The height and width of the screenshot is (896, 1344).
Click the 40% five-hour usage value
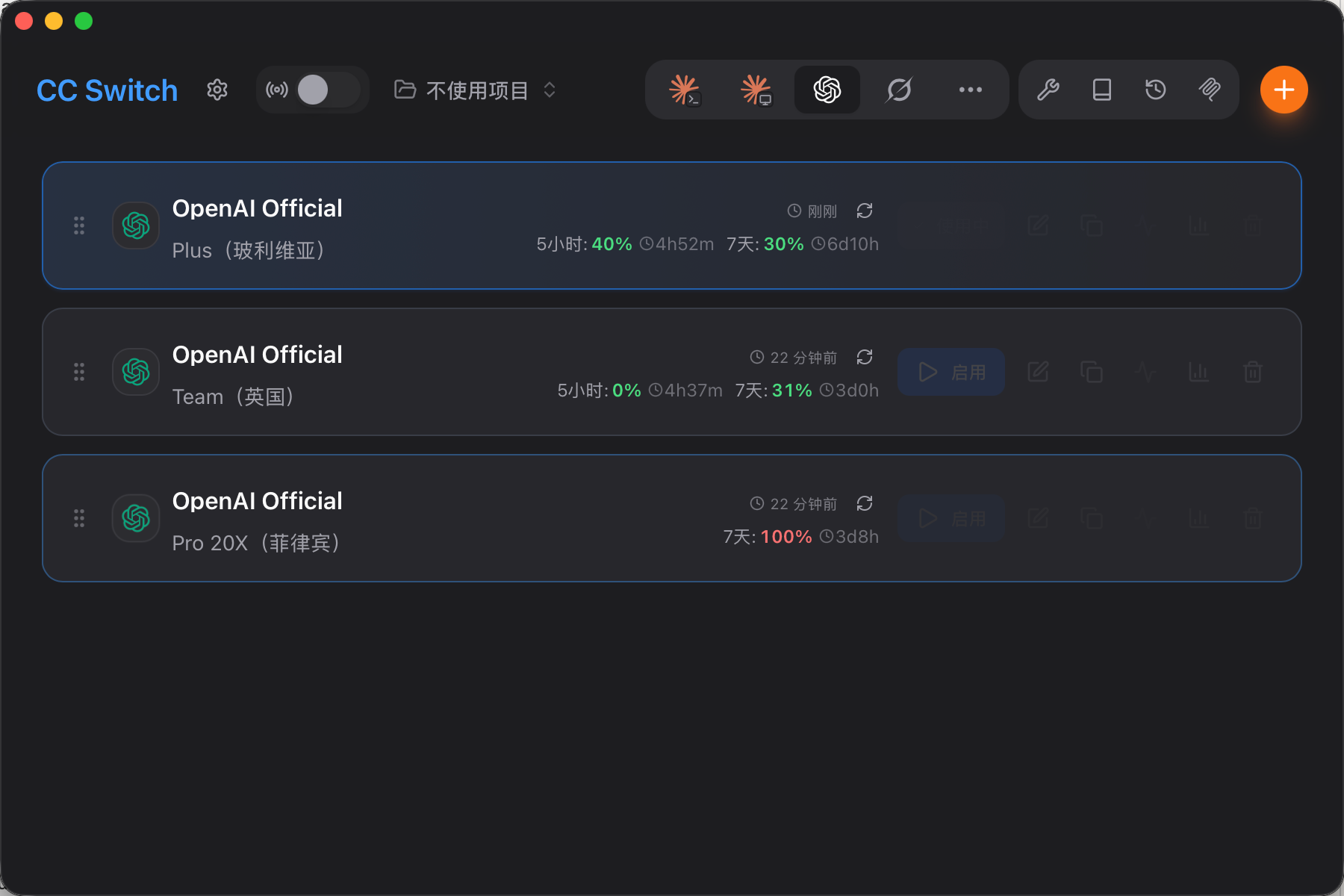click(612, 244)
